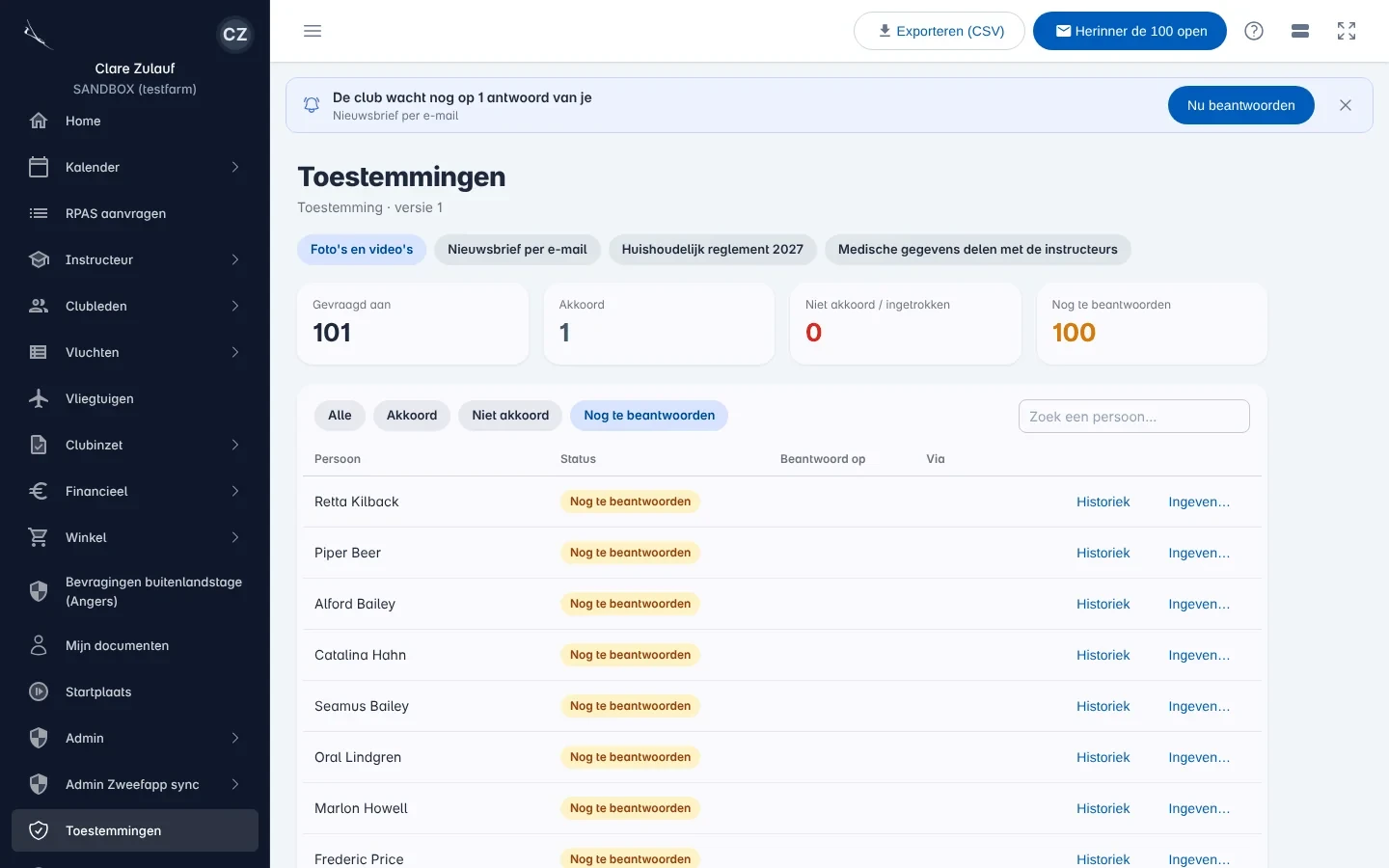
Task: Expand the Financieel submenu chevron
Action: point(235,491)
